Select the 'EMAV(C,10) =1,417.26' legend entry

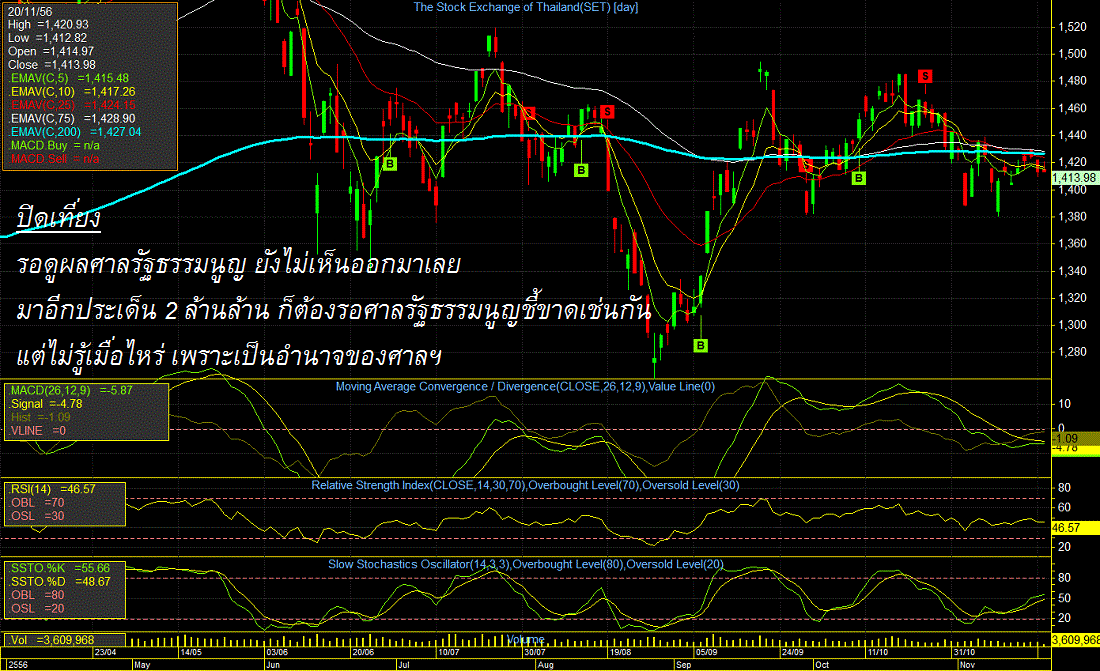[x=72, y=91]
